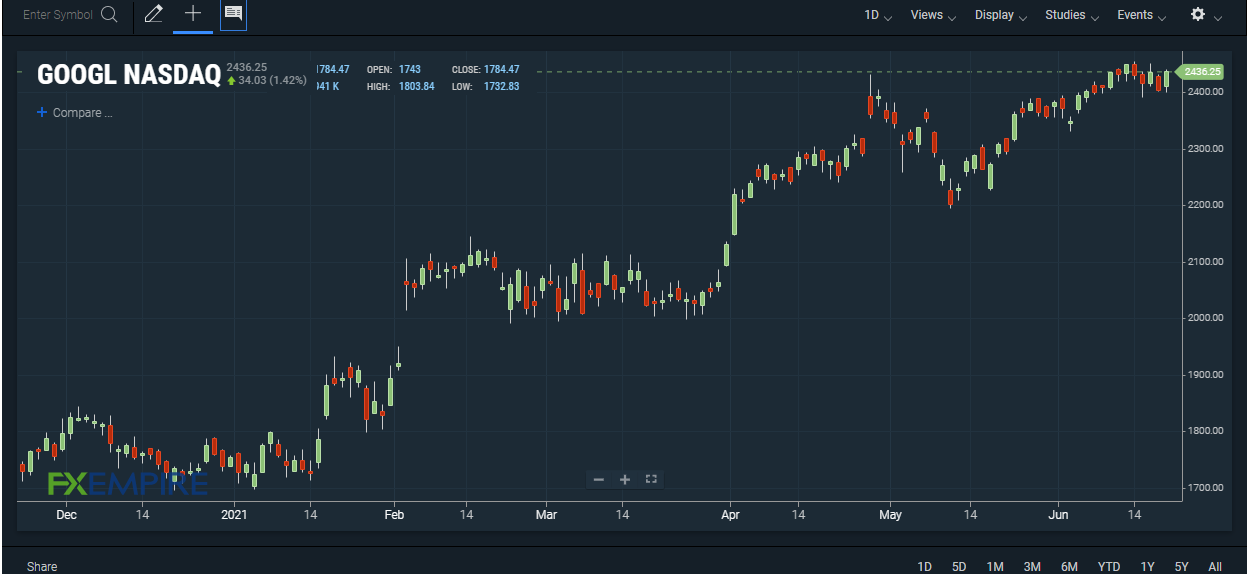Click the current price tag 2436.25
Viewport: 1257px width, 574px height.
pyautogui.click(x=1201, y=71)
